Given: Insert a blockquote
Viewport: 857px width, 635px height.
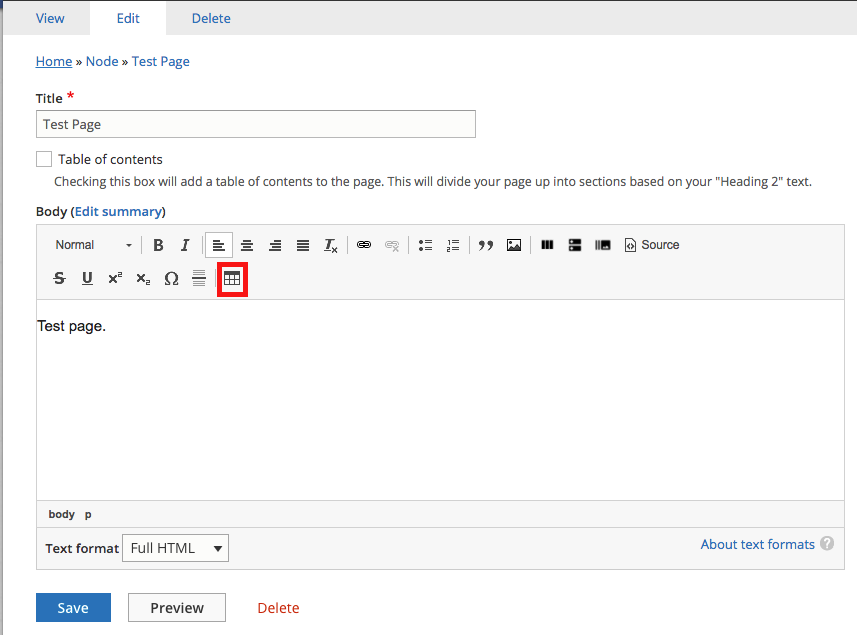Looking at the screenshot, I should (485, 245).
